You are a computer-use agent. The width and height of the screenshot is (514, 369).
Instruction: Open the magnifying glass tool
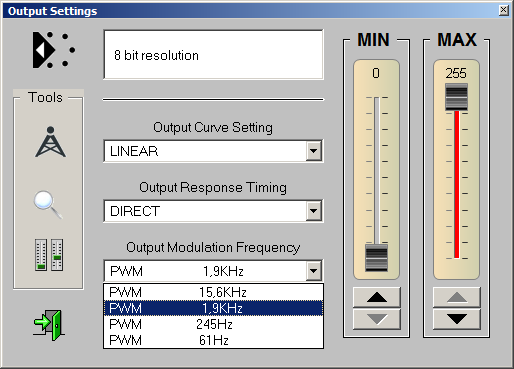click(48, 205)
